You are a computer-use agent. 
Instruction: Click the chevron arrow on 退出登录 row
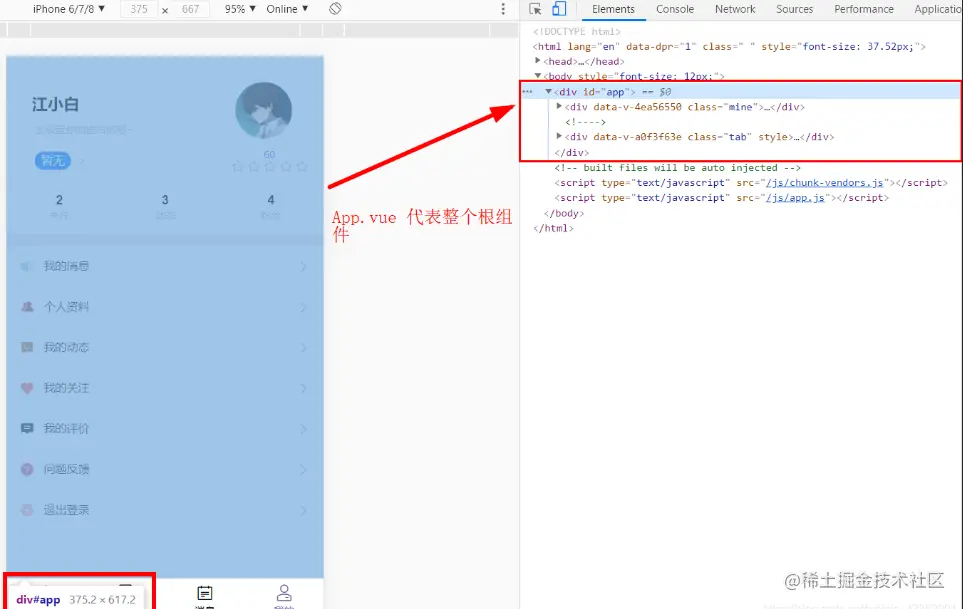(x=303, y=510)
